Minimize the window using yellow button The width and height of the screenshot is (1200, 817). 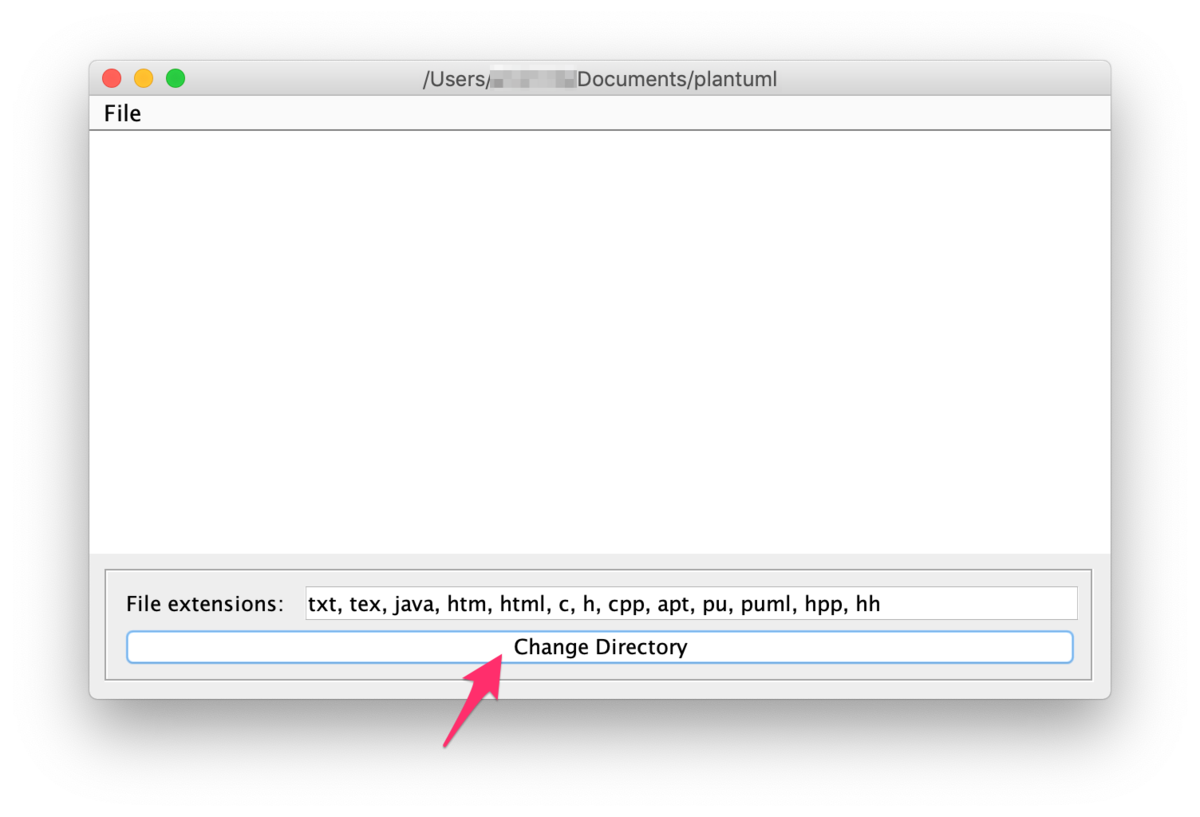click(x=144, y=78)
